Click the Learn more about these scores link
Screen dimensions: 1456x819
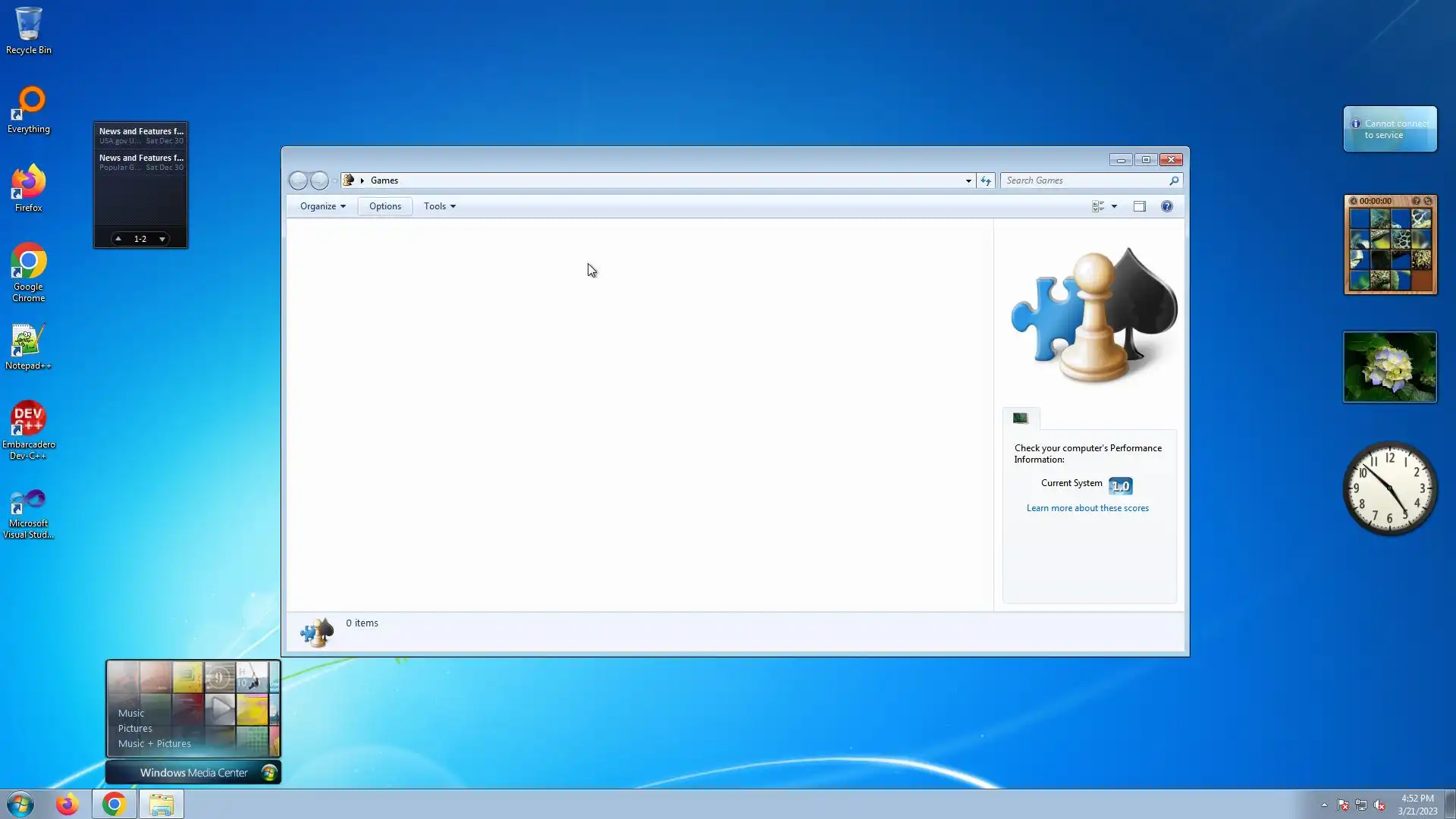[1087, 508]
